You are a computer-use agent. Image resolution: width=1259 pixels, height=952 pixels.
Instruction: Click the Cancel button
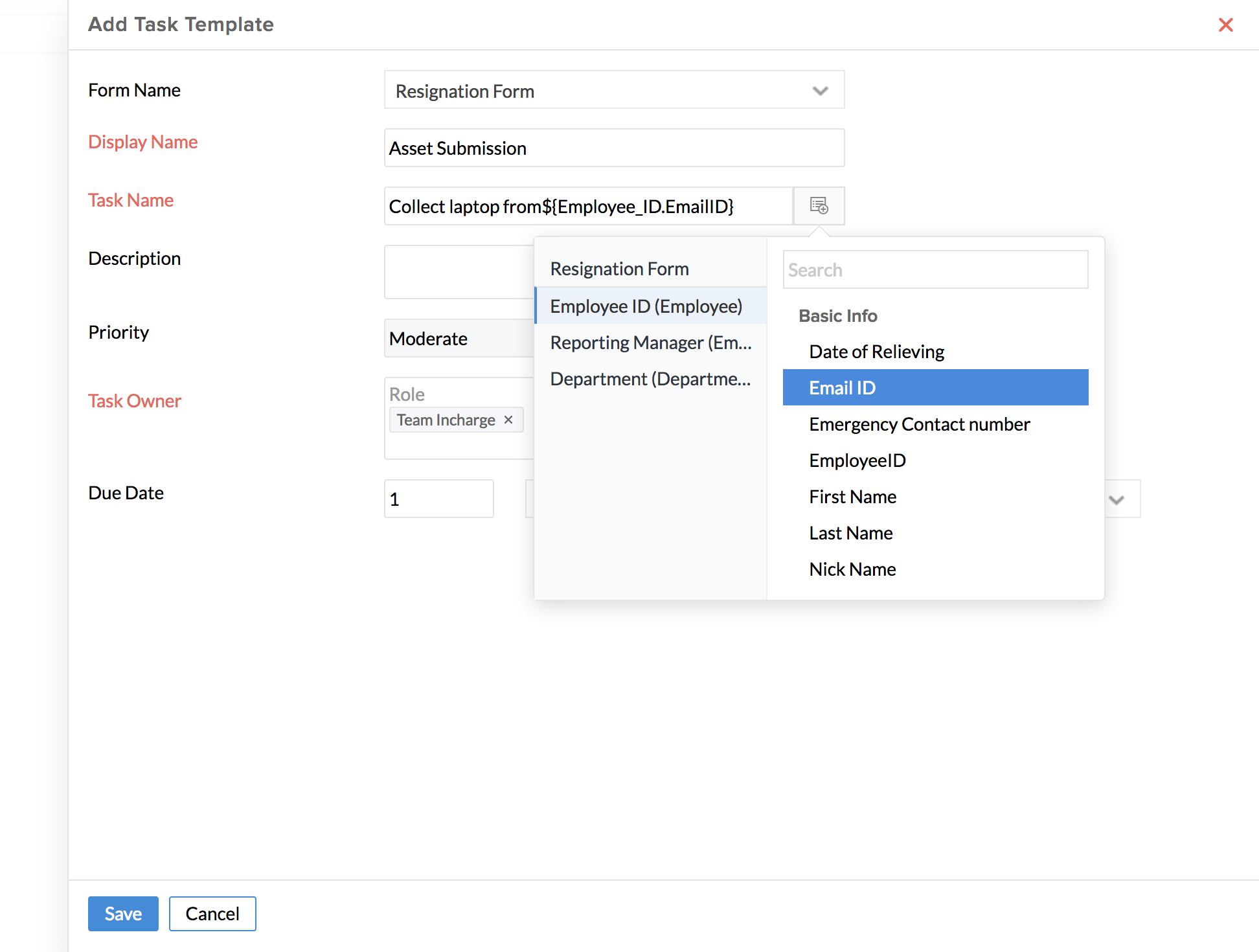(x=212, y=913)
